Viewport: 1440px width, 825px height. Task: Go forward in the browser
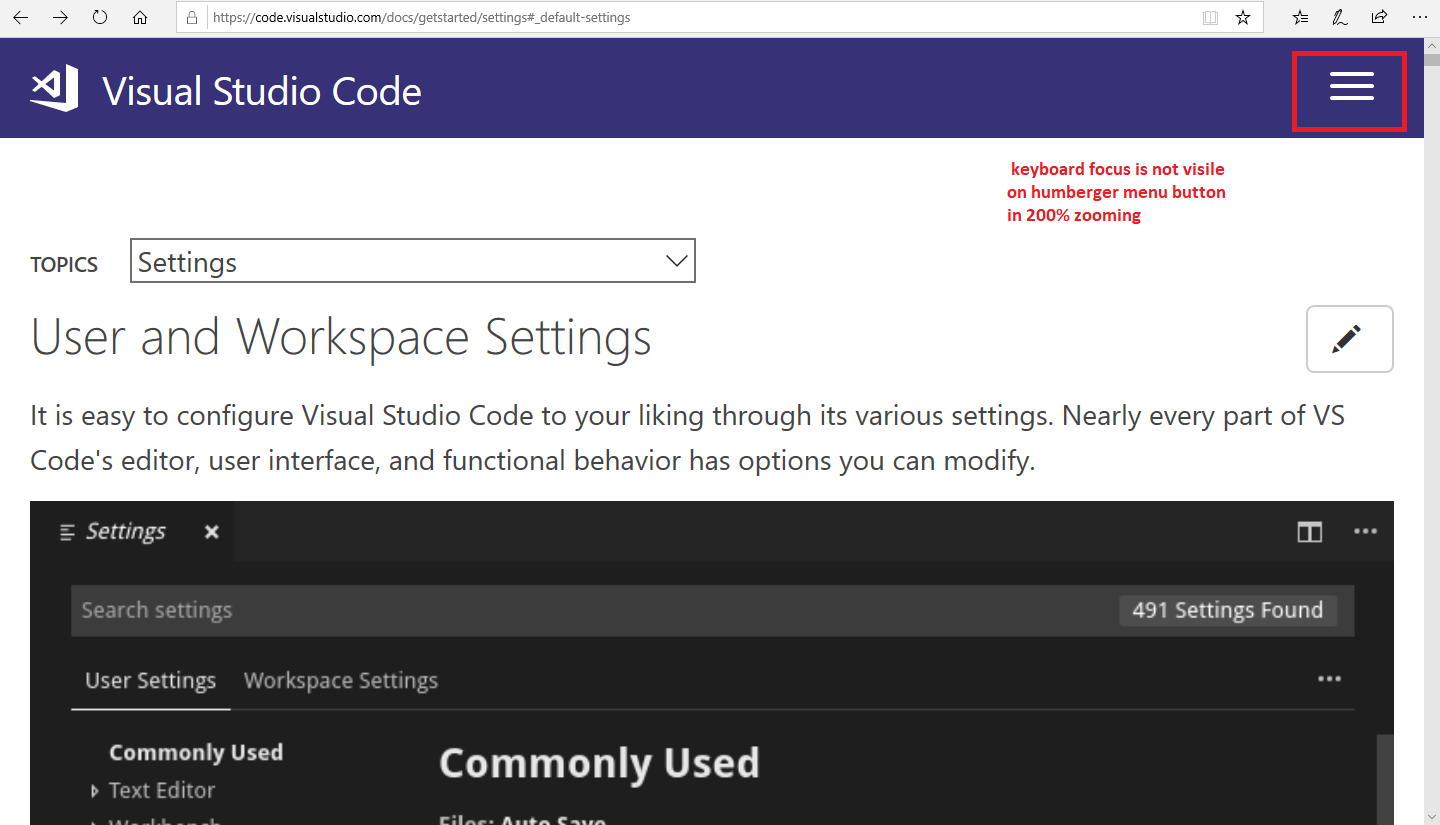point(60,17)
